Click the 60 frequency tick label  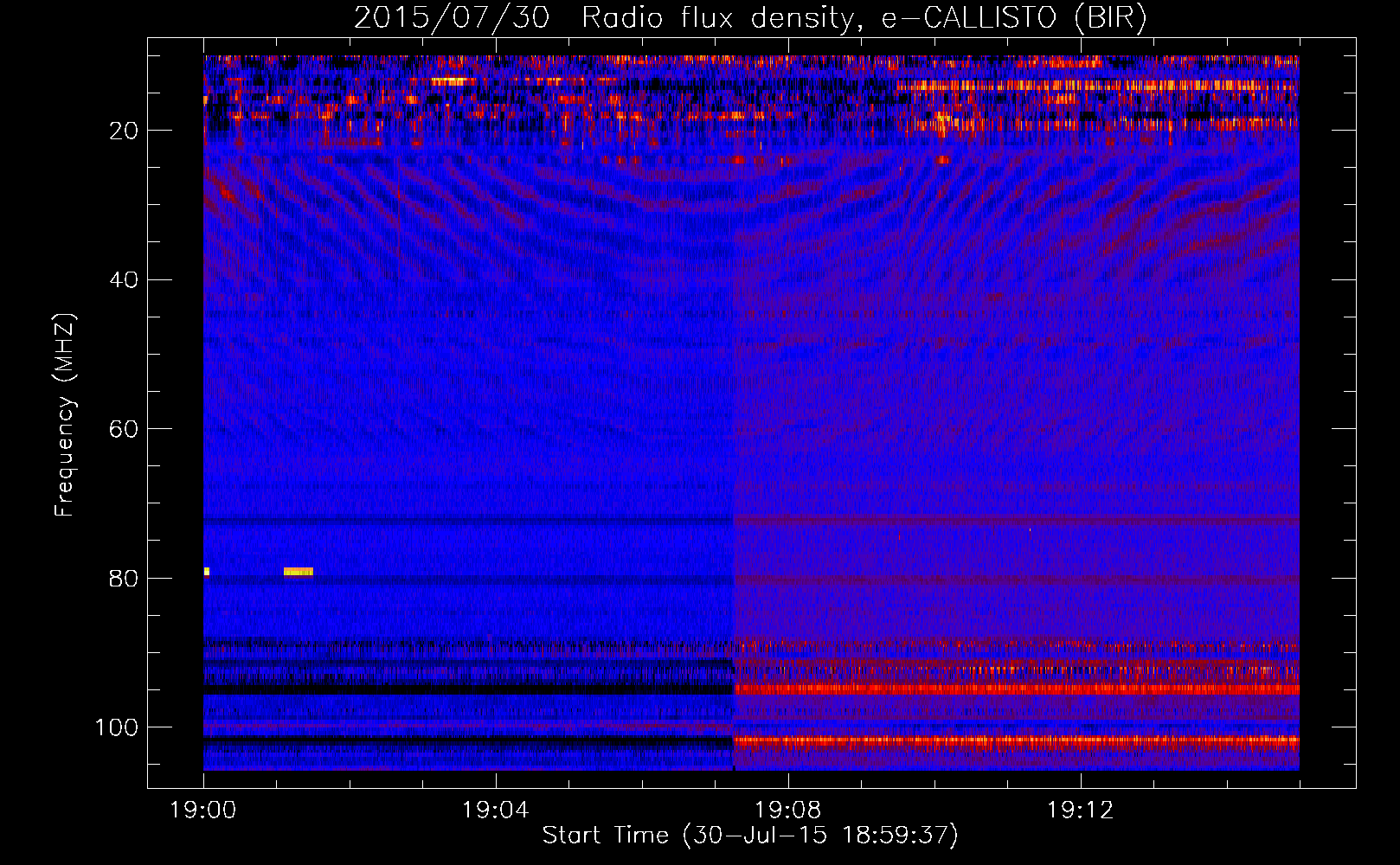(x=125, y=429)
